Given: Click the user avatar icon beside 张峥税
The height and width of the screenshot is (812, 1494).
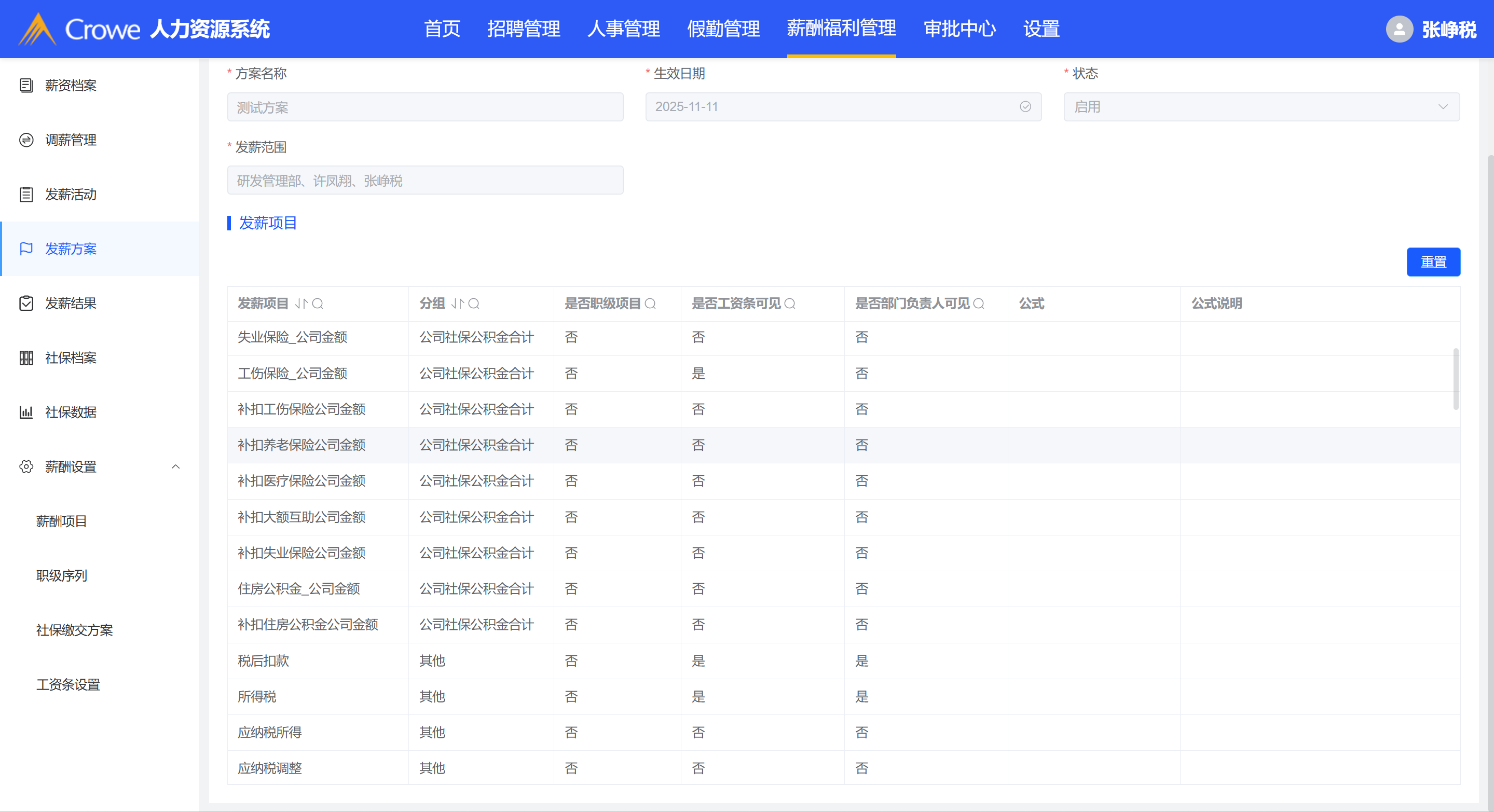Looking at the screenshot, I should click(x=1399, y=29).
